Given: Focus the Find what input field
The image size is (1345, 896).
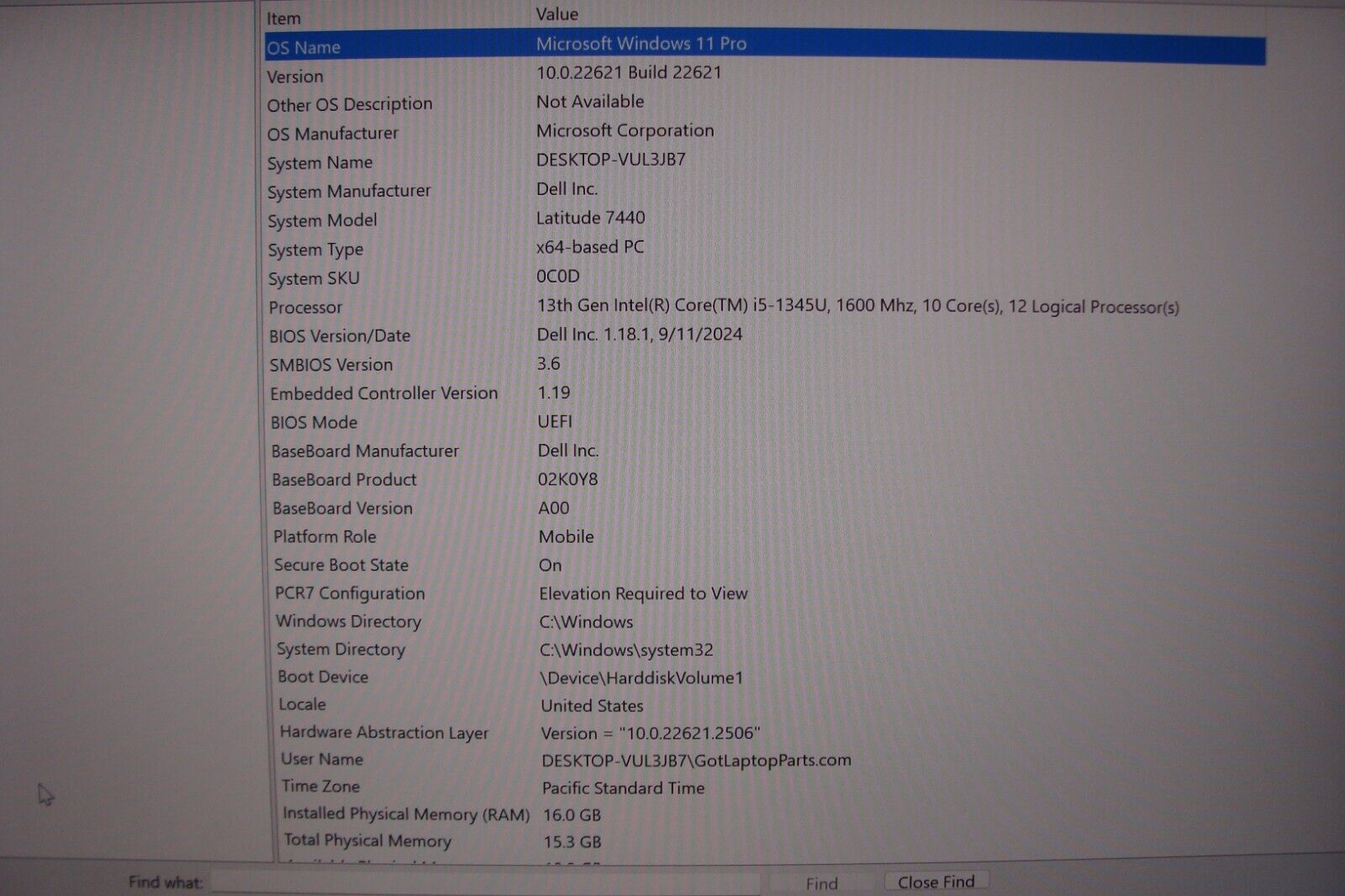Looking at the screenshot, I should pyautogui.click(x=486, y=883).
